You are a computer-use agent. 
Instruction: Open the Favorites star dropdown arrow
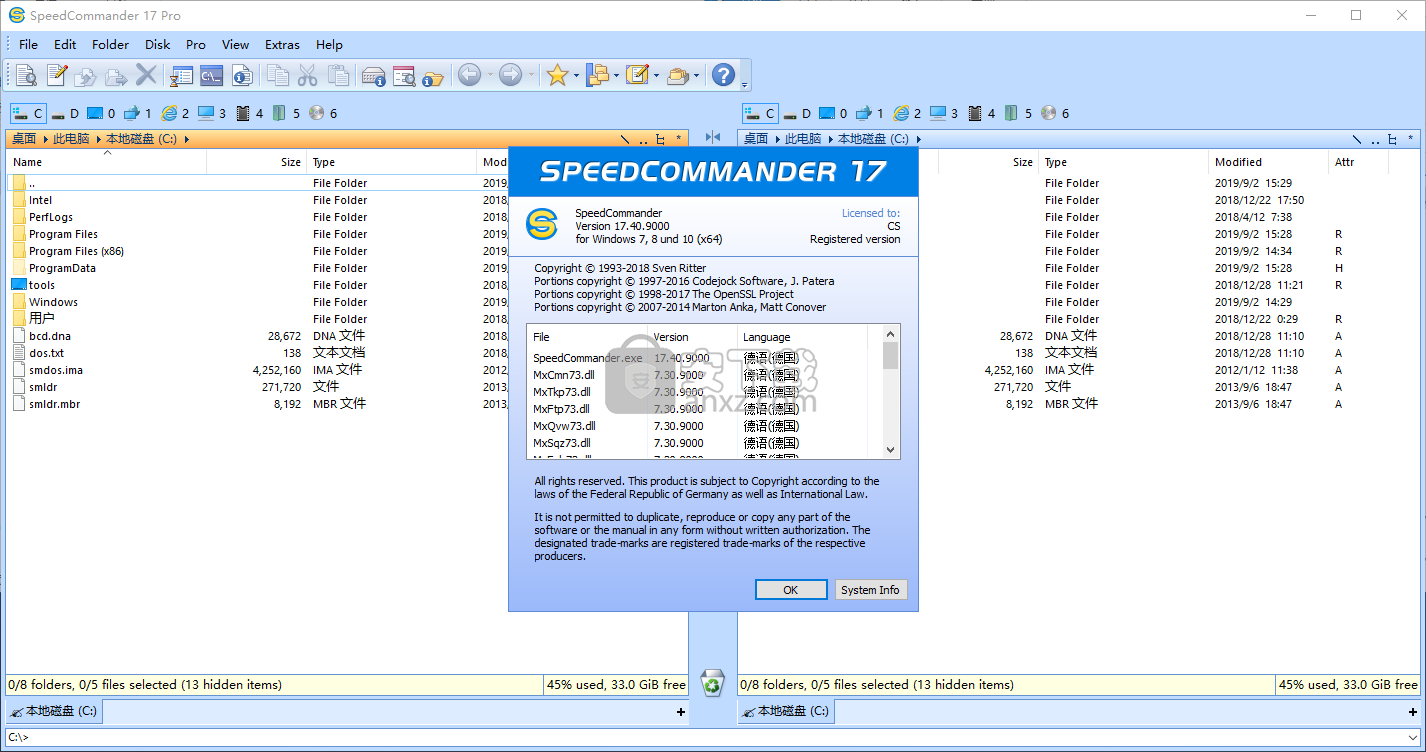coord(577,75)
